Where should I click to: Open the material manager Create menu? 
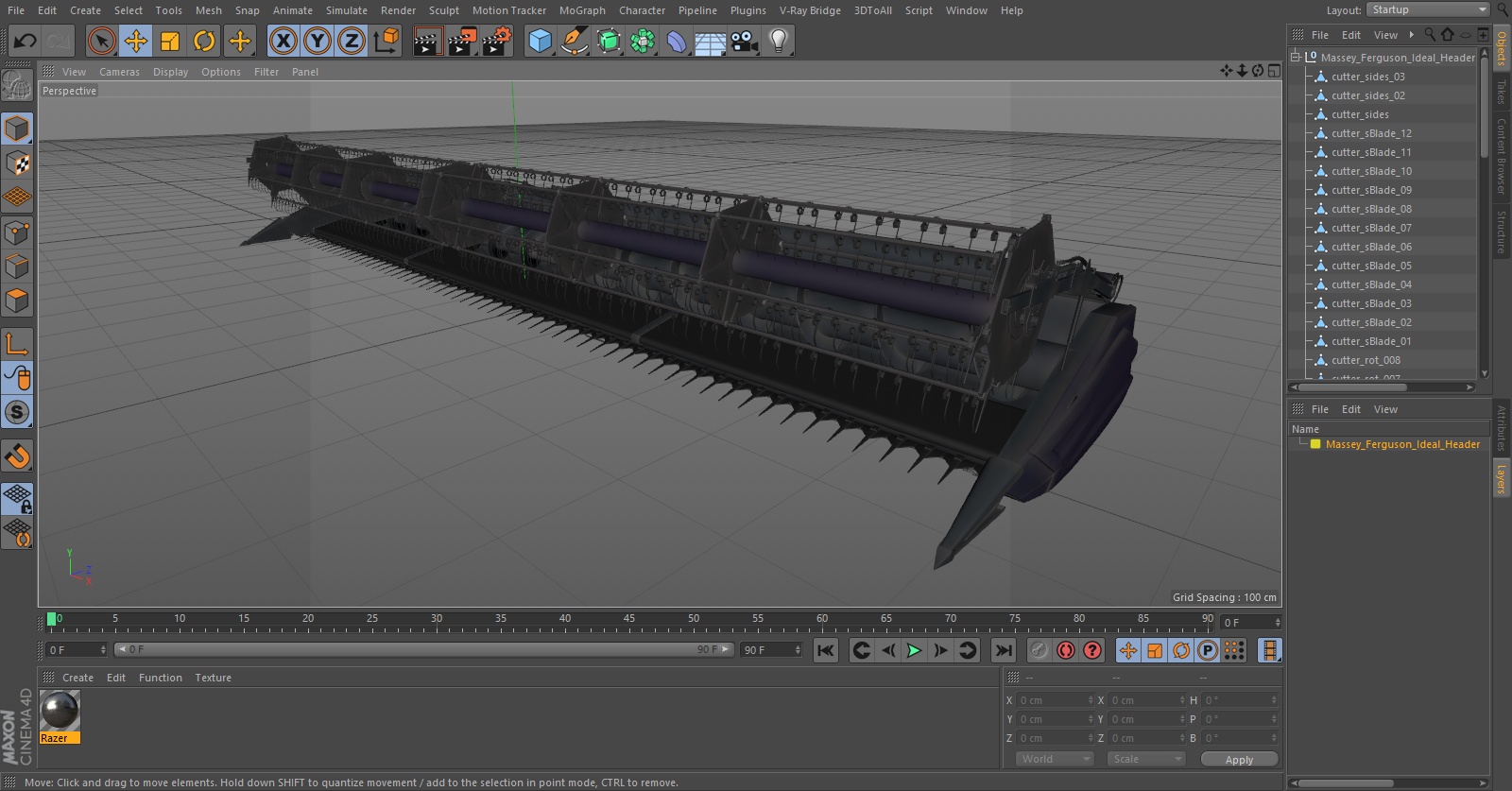coord(77,678)
